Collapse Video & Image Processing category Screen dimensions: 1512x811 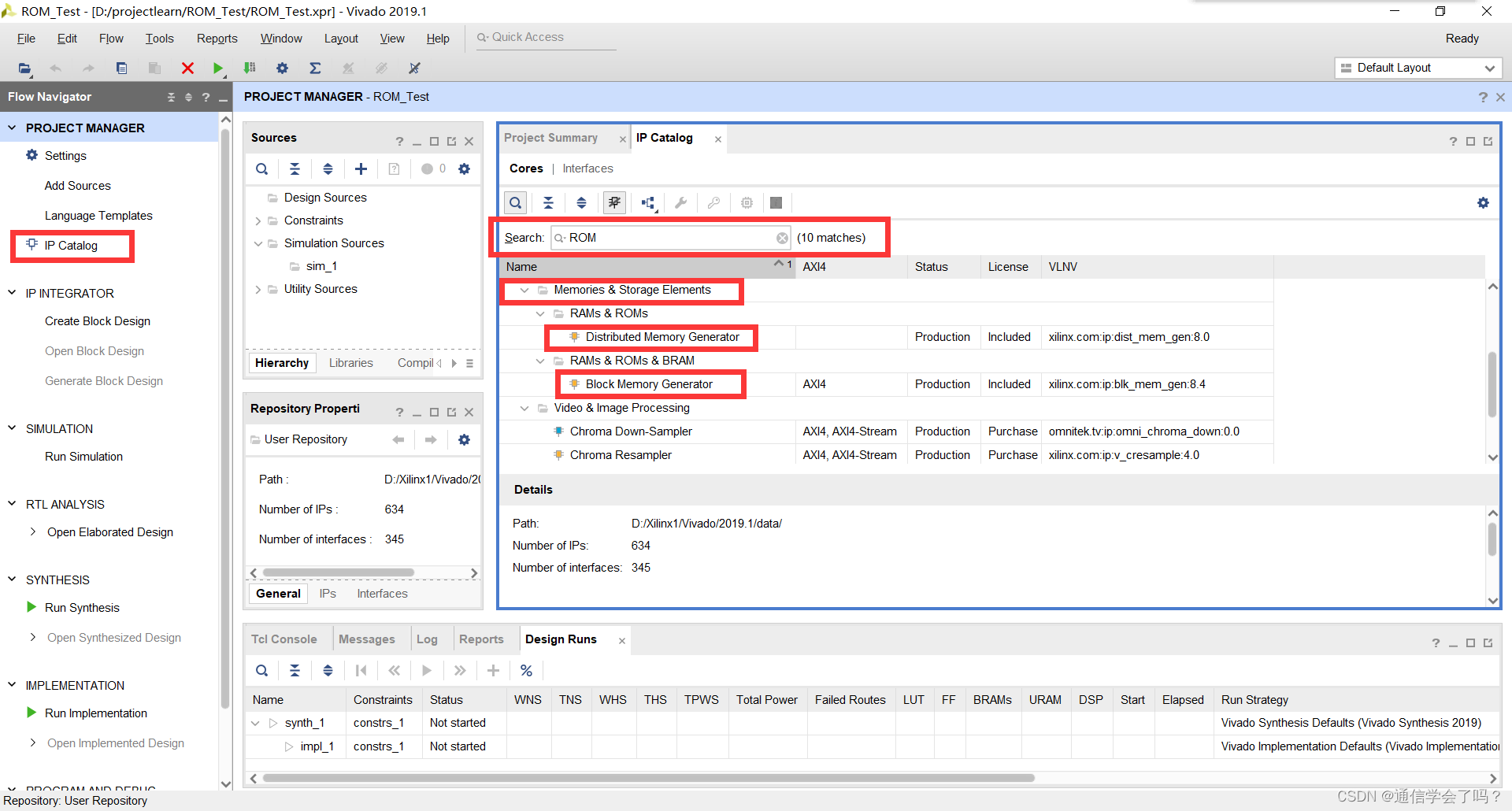click(x=524, y=408)
